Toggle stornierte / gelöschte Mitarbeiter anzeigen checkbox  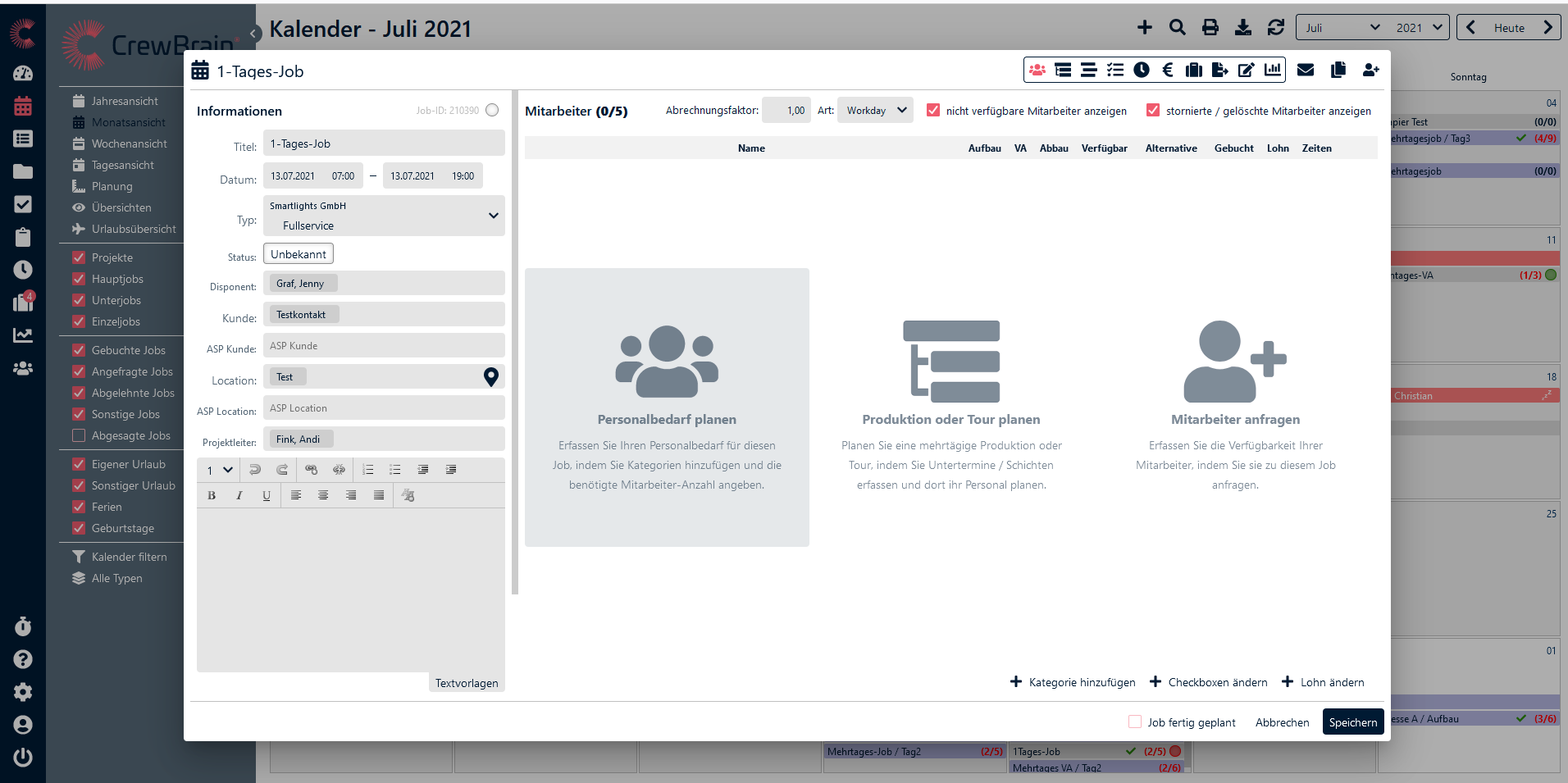click(1153, 111)
